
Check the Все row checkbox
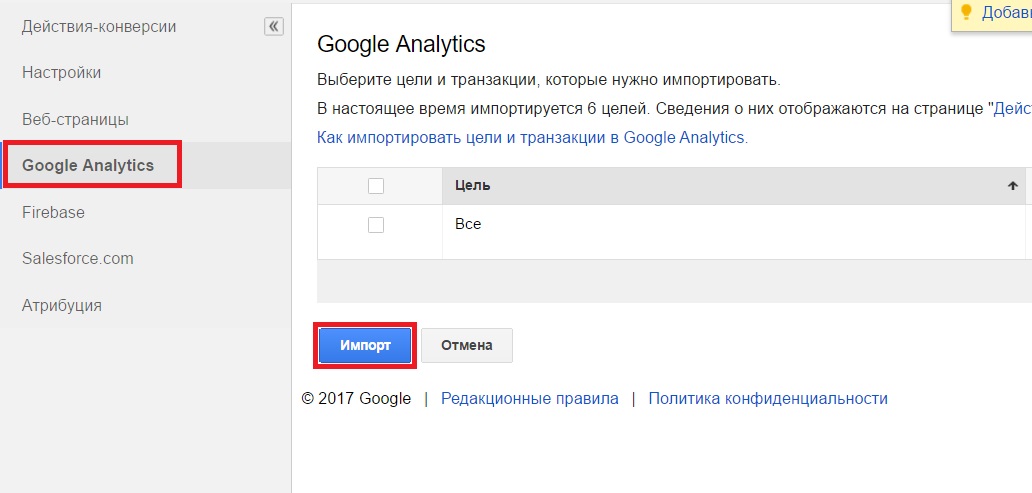click(x=376, y=225)
